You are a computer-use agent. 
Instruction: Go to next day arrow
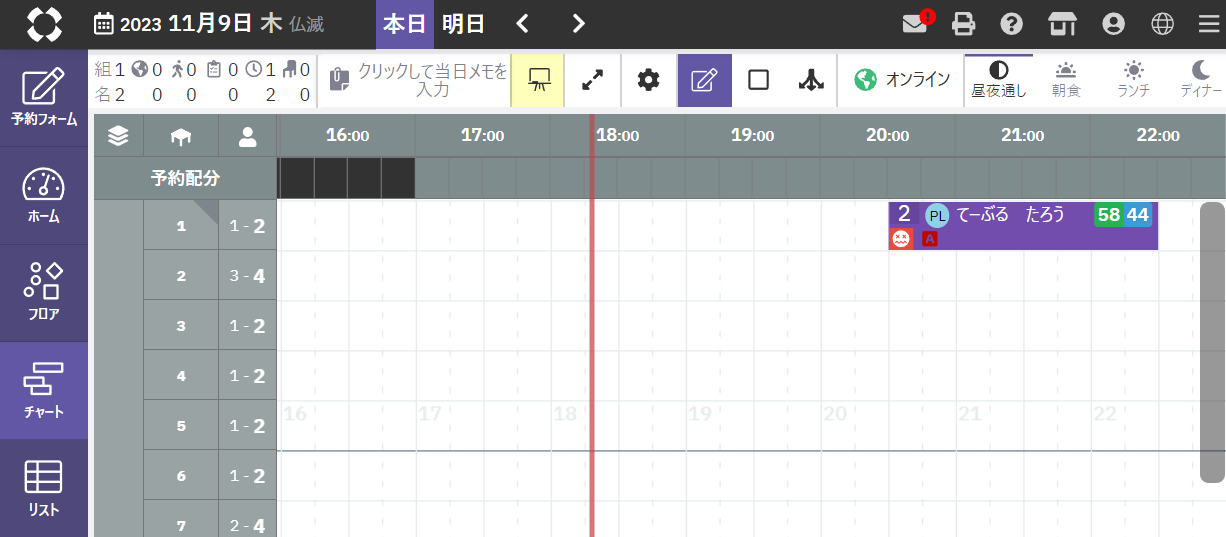[578, 24]
